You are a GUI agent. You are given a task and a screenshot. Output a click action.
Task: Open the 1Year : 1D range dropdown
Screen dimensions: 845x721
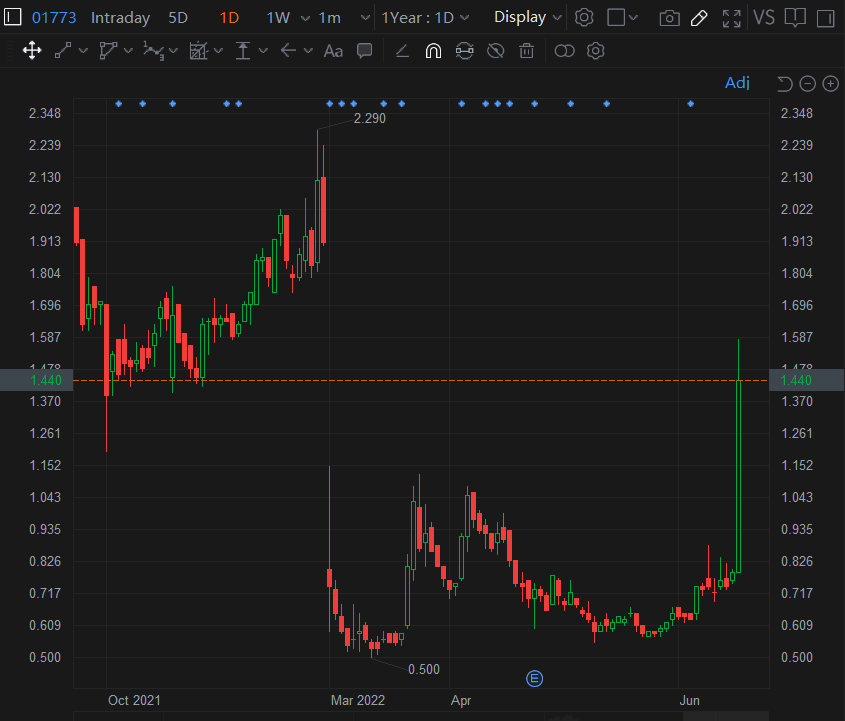[x=425, y=18]
